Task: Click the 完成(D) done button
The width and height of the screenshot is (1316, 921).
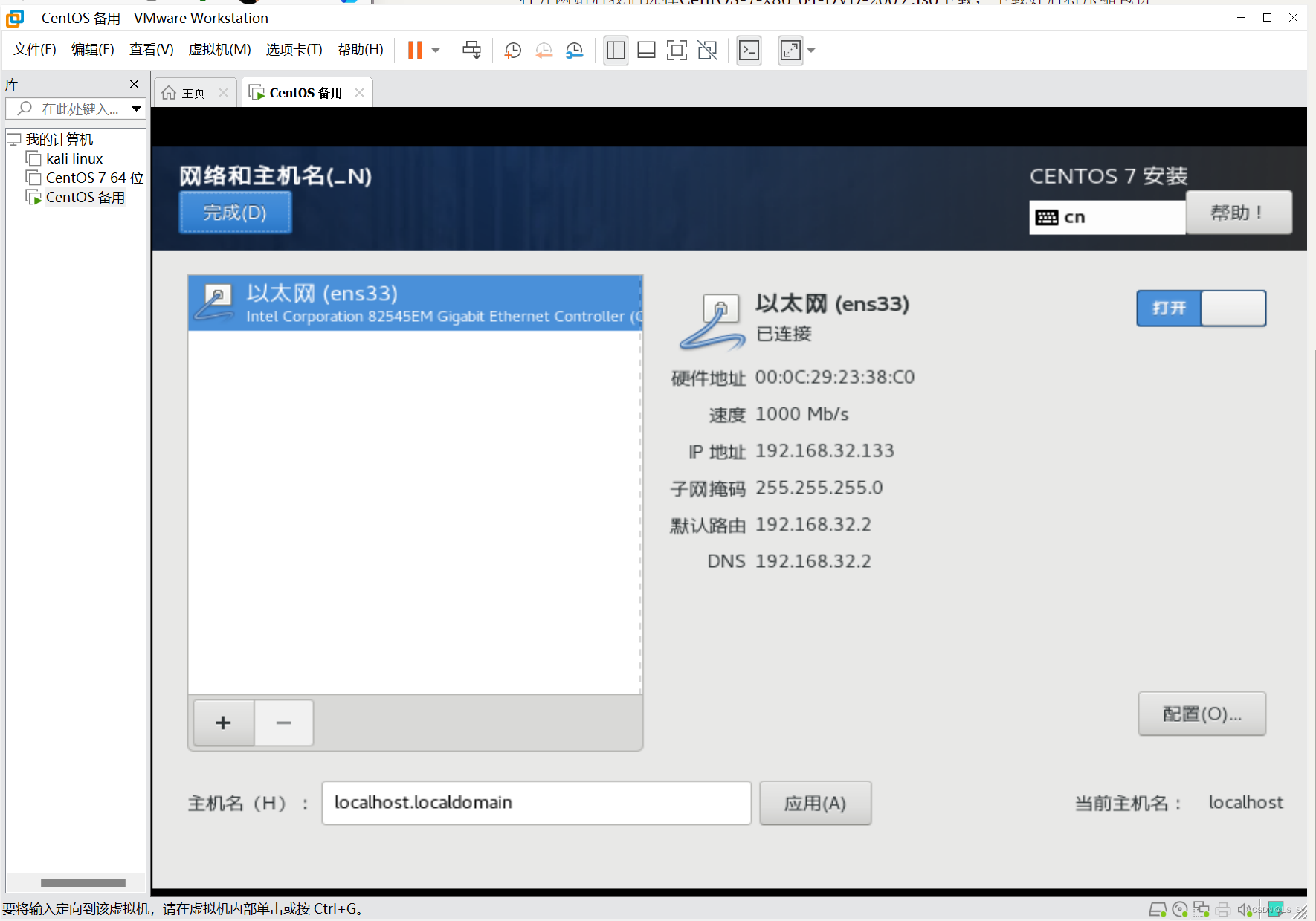Action: tap(235, 213)
